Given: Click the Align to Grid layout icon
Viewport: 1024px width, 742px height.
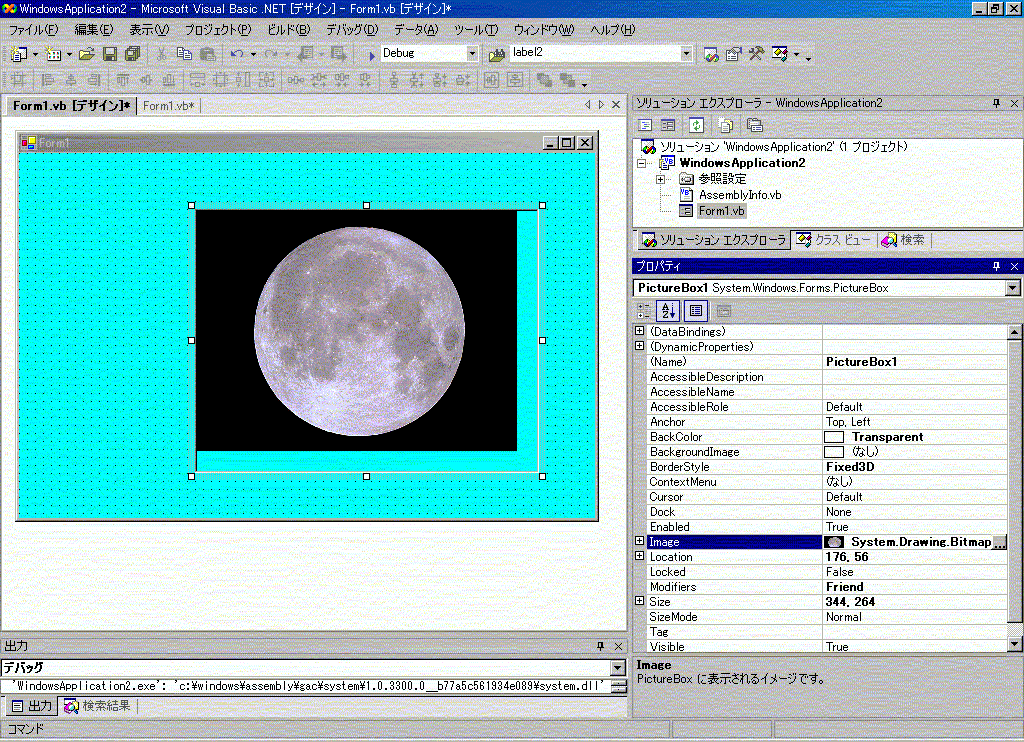Looking at the screenshot, I should [x=18, y=80].
